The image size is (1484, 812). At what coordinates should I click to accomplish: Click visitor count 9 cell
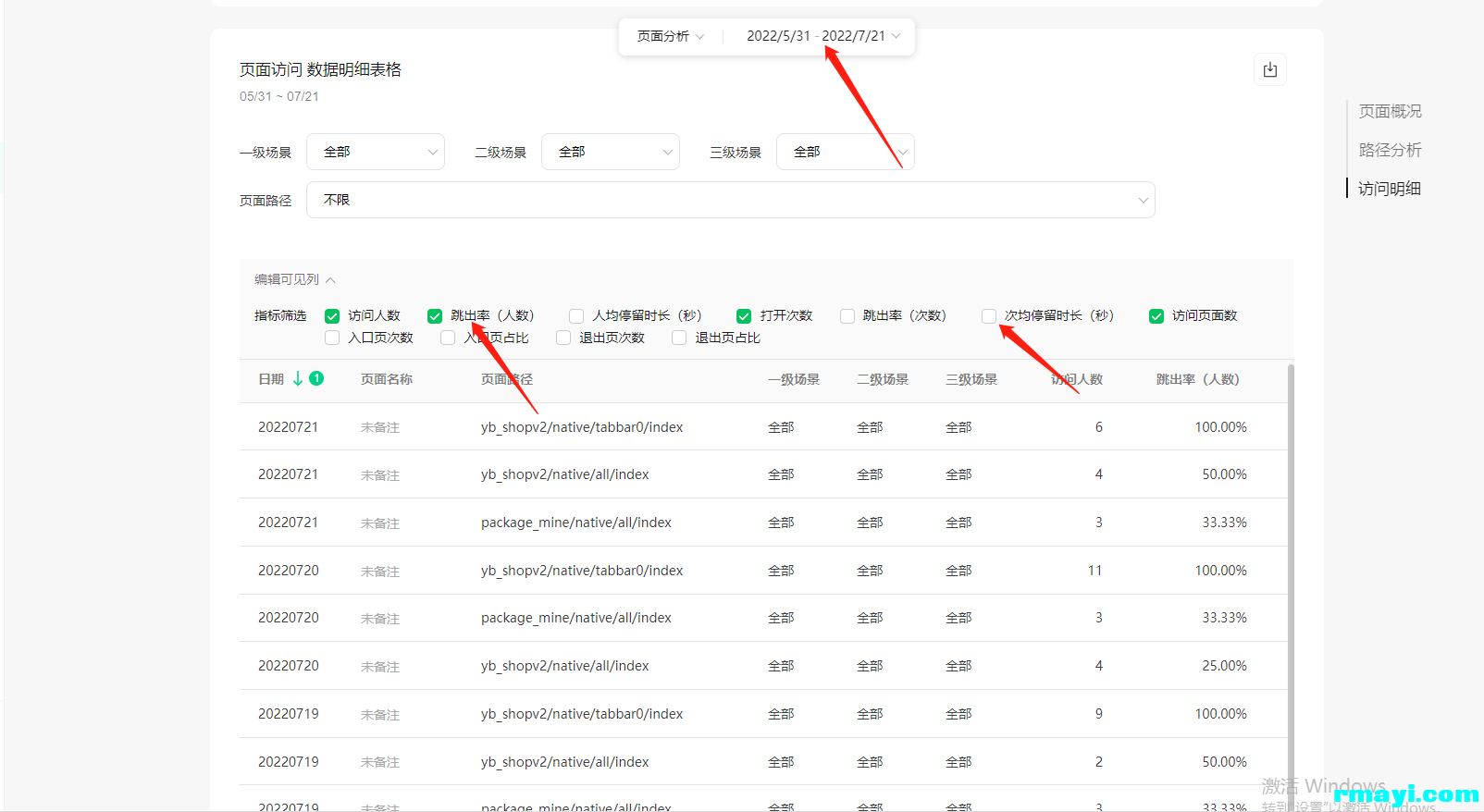coord(1099,714)
